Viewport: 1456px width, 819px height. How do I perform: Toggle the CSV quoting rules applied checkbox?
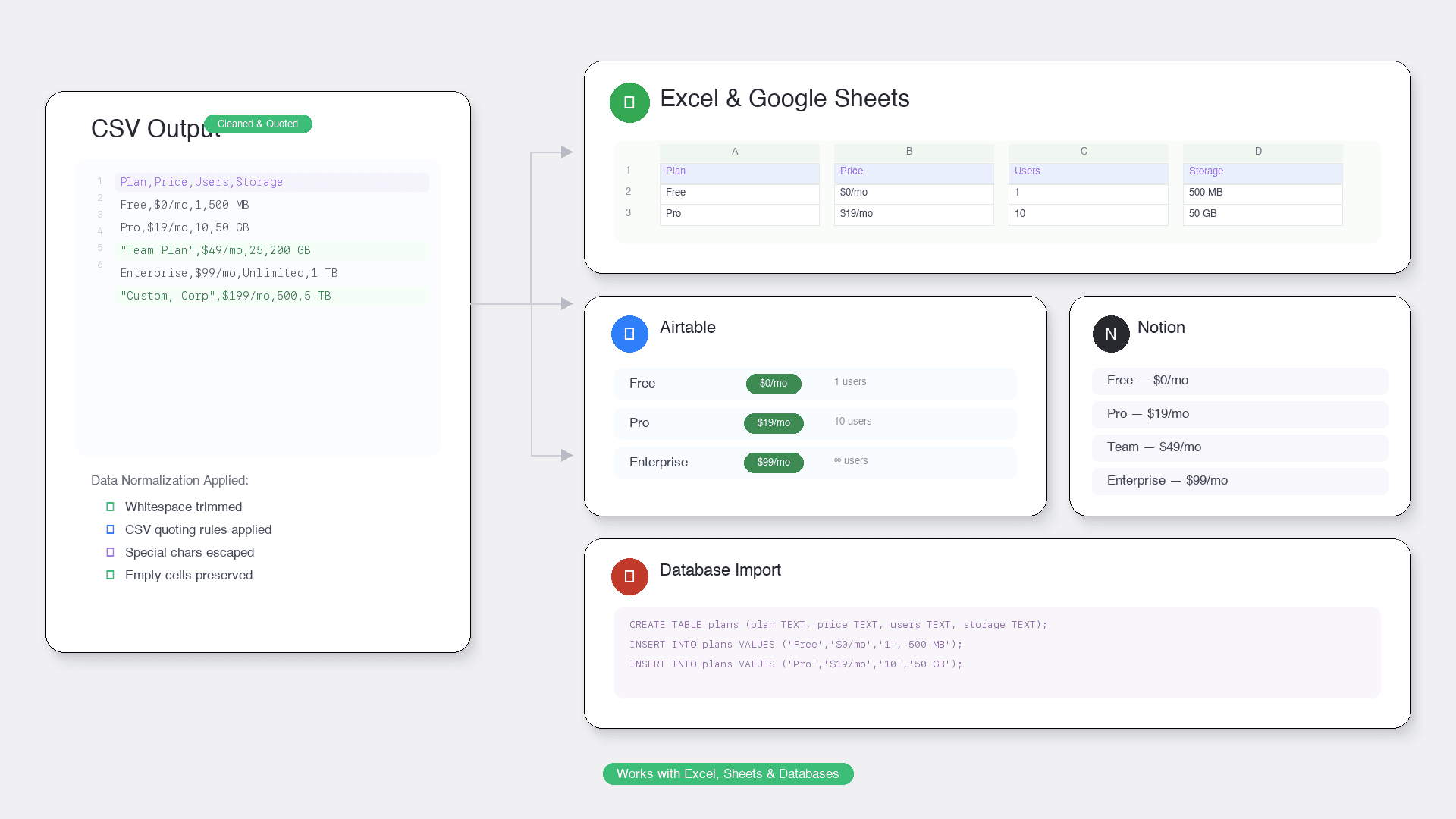click(x=111, y=529)
